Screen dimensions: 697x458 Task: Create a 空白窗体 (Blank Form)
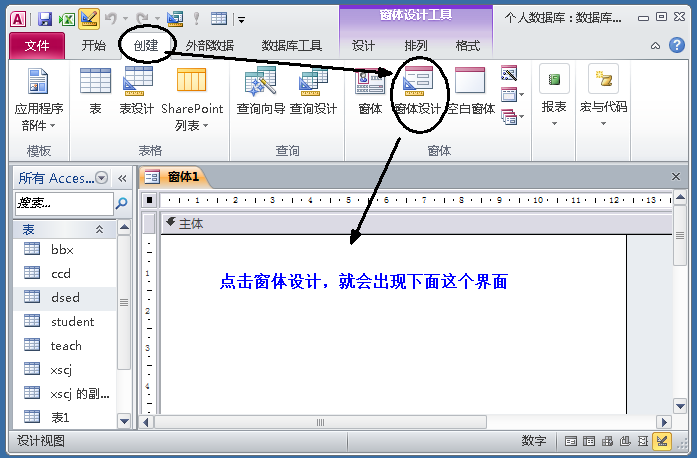point(470,91)
